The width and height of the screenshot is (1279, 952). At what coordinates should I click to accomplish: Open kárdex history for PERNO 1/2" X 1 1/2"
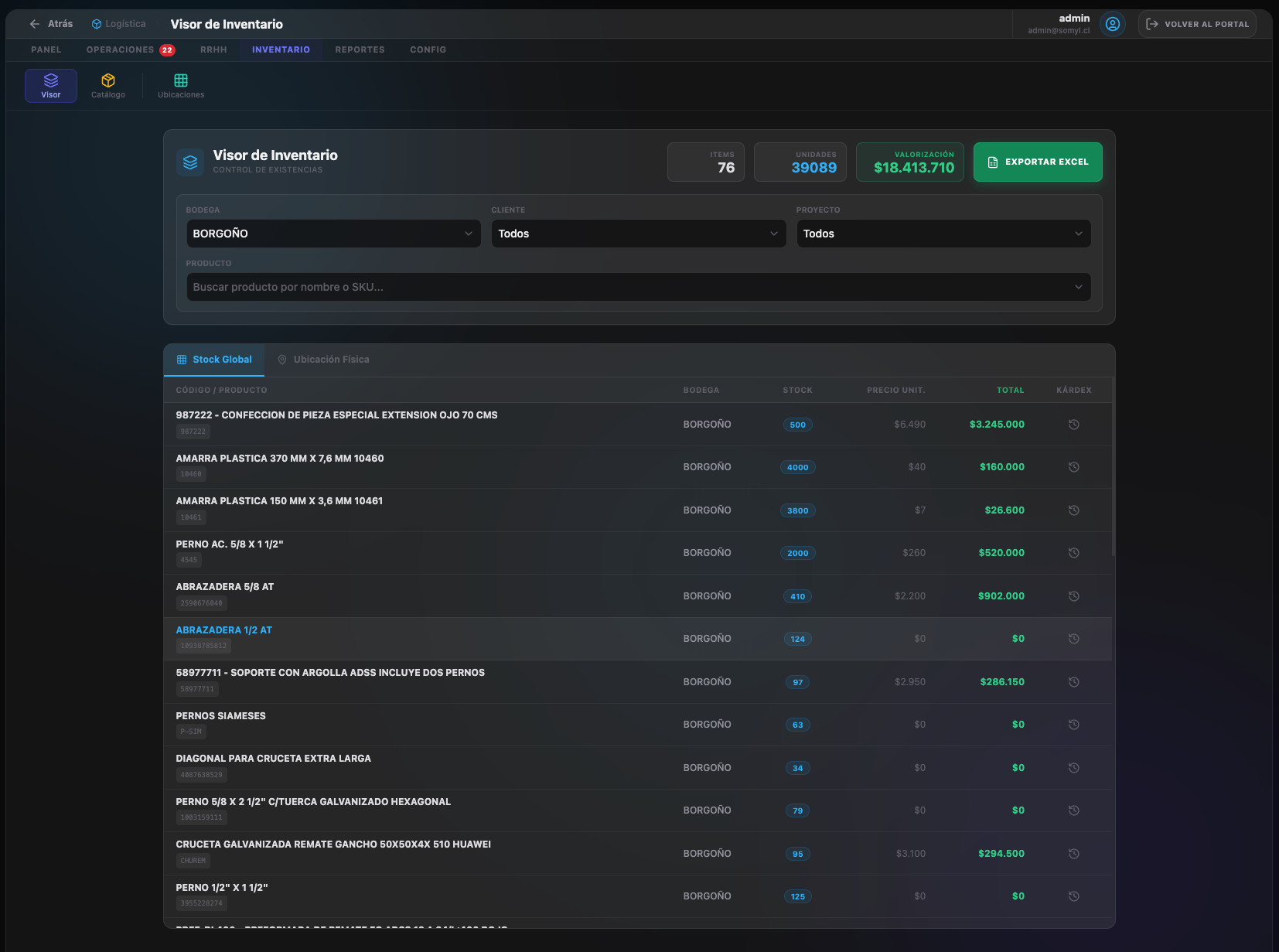1074,896
